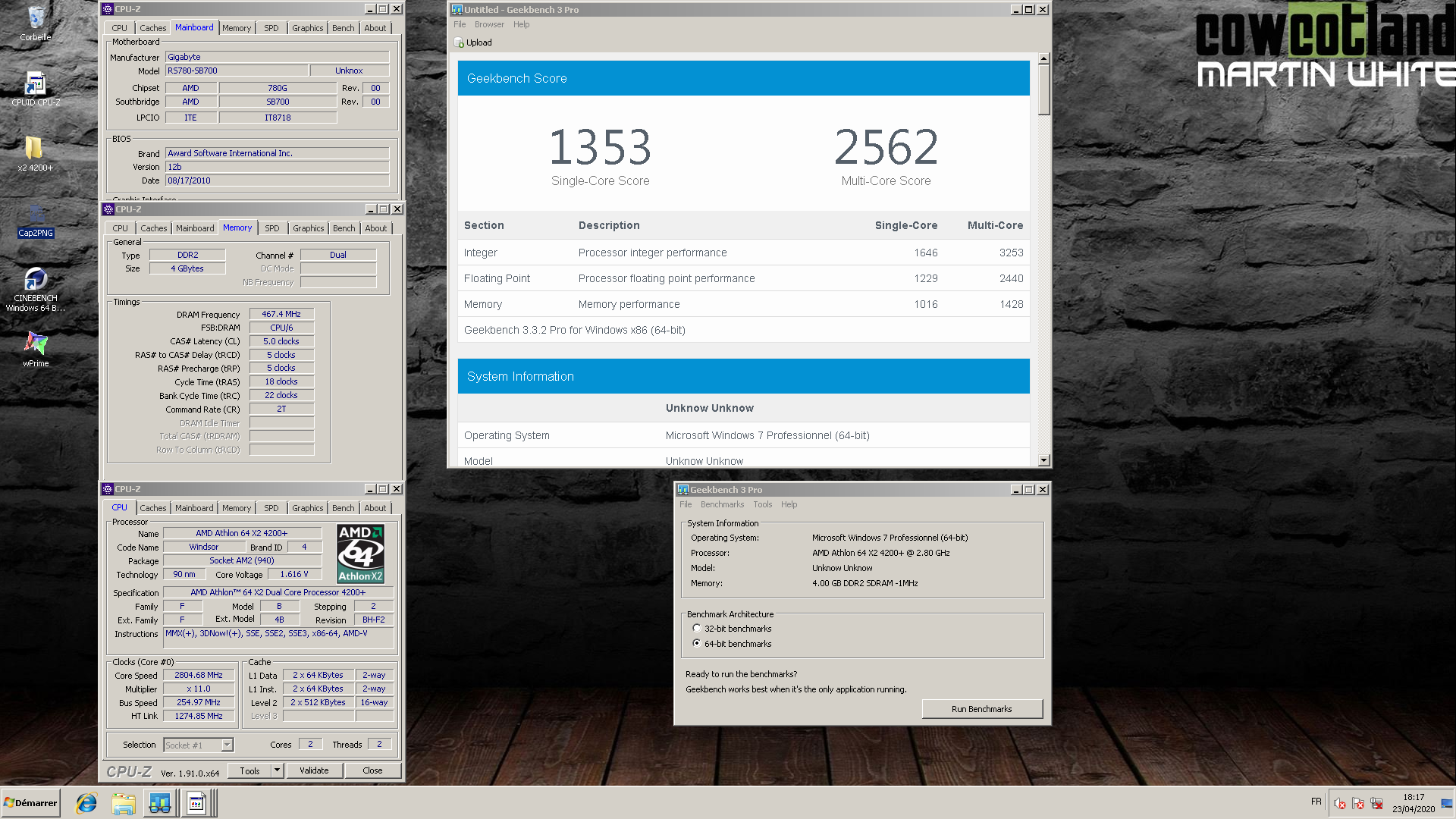Click the Single-Core Score 1353
This screenshot has height=819, width=1456.
[600, 146]
